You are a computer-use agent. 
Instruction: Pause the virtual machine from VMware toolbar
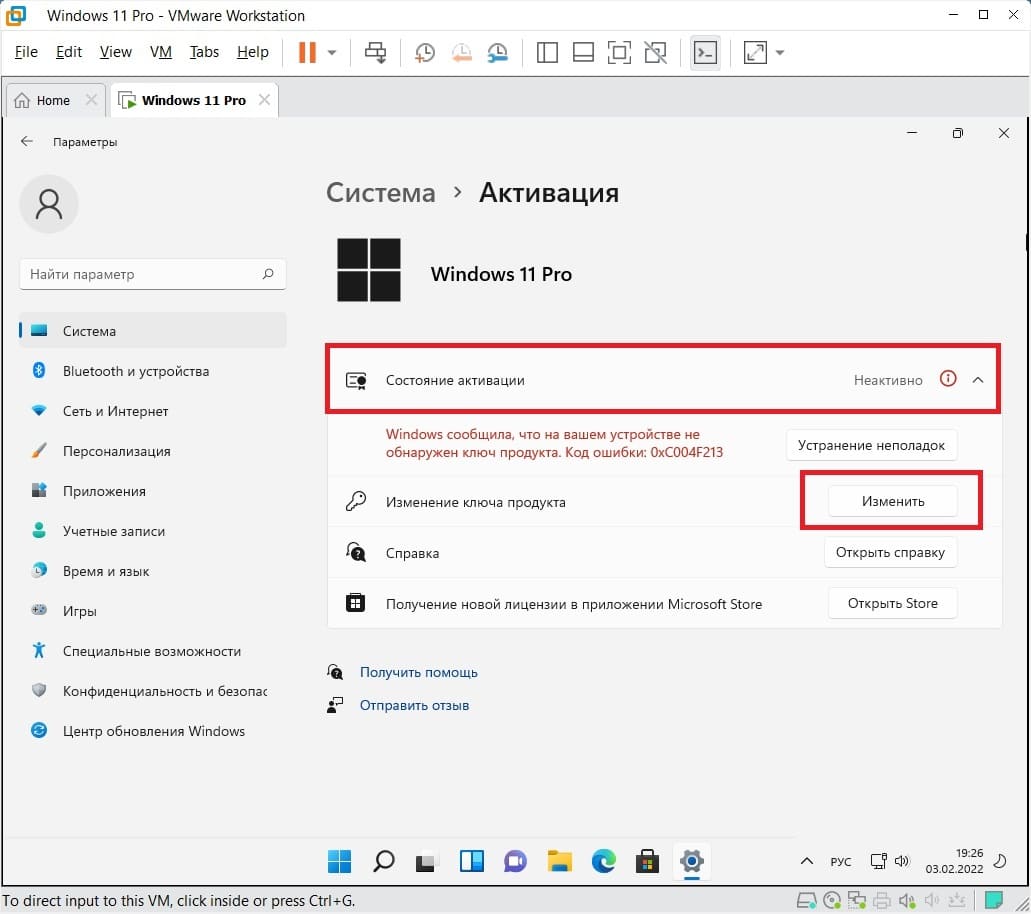[x=307, y=52]
